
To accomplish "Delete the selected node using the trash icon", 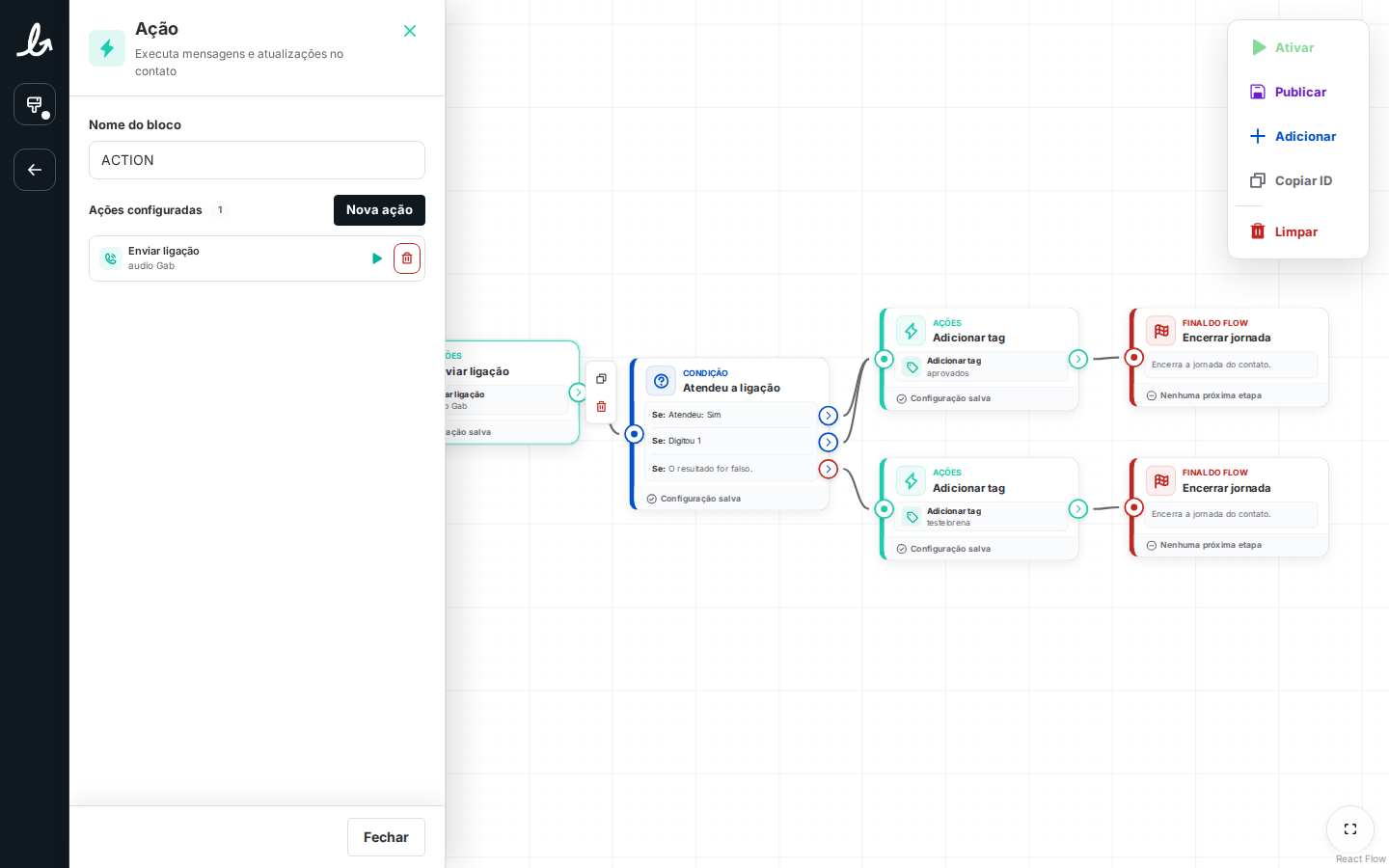I will 601,406.
